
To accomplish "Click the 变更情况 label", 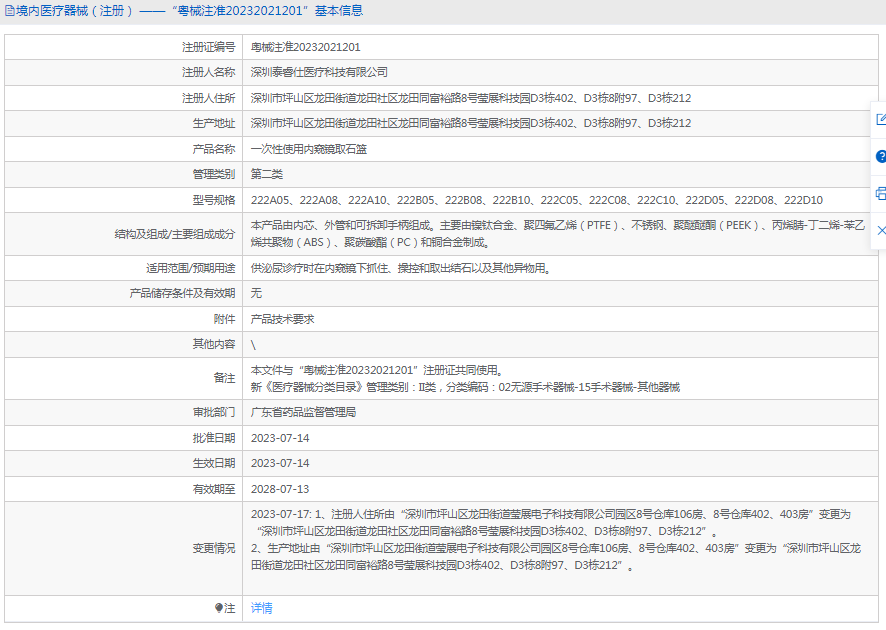I will click(214, 548).
